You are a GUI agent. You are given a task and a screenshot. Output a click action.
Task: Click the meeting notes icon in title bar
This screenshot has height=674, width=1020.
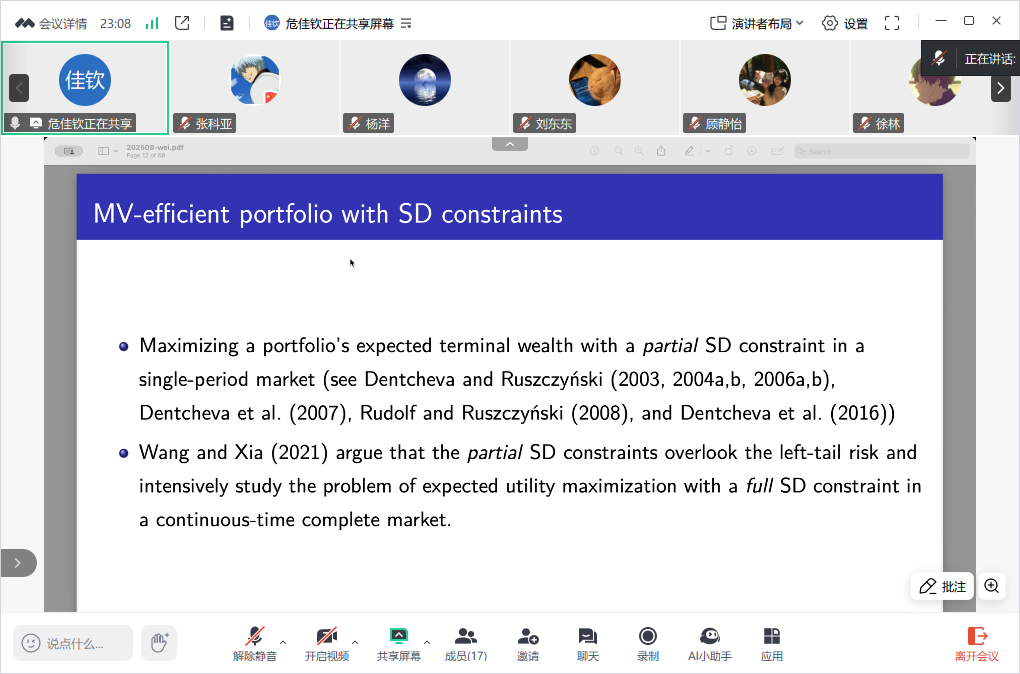click(227, 23)
